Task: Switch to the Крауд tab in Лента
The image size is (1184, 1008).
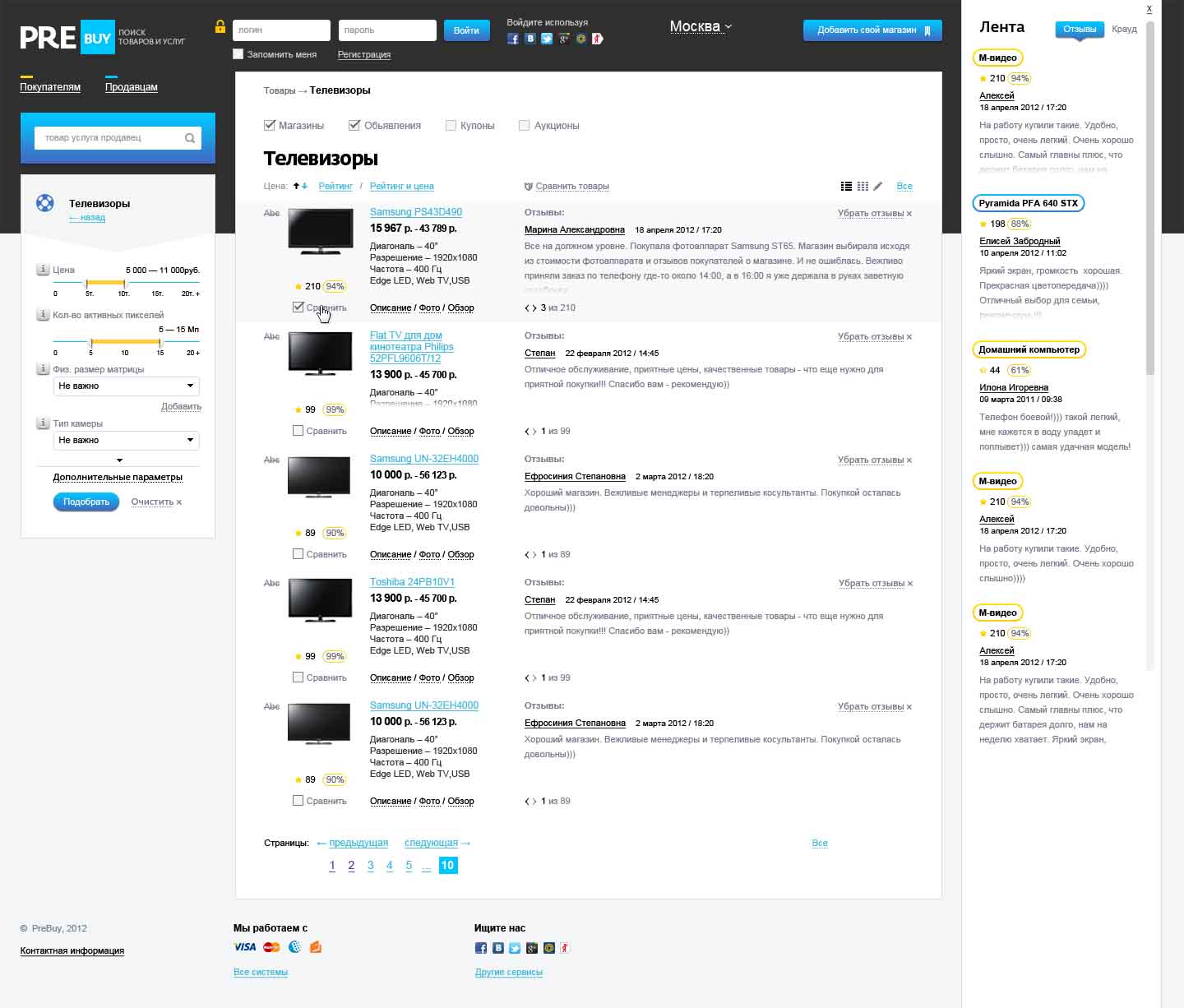Action: (x=1124, y=30)
